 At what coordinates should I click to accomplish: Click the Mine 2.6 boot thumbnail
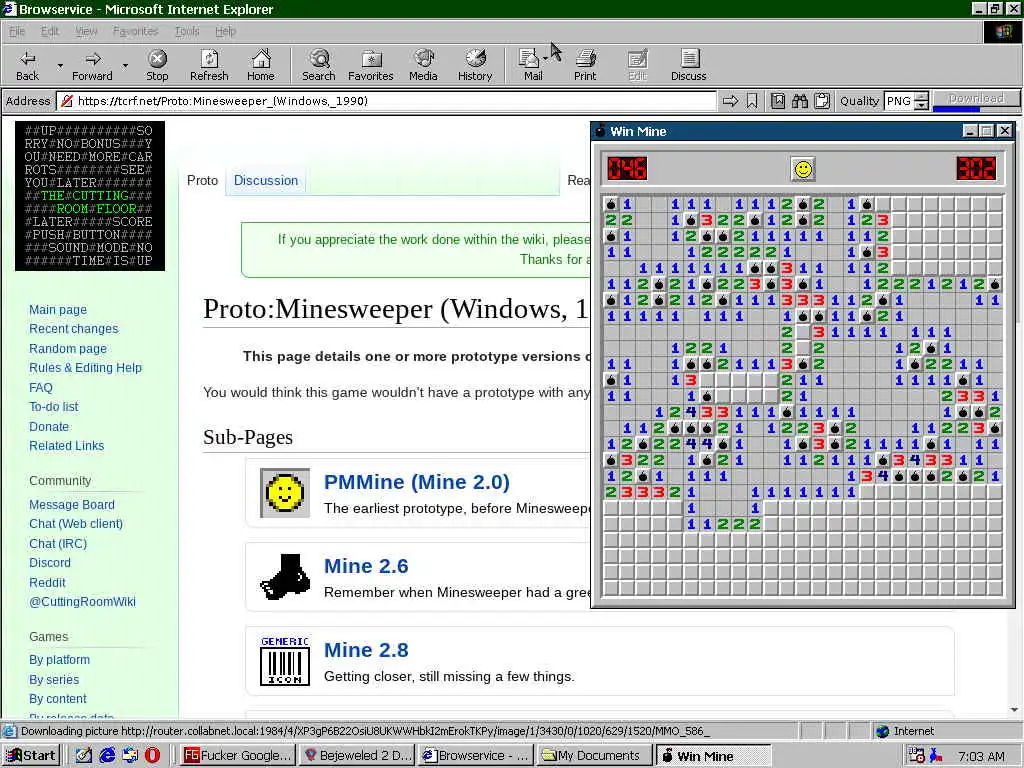(285, 577)
